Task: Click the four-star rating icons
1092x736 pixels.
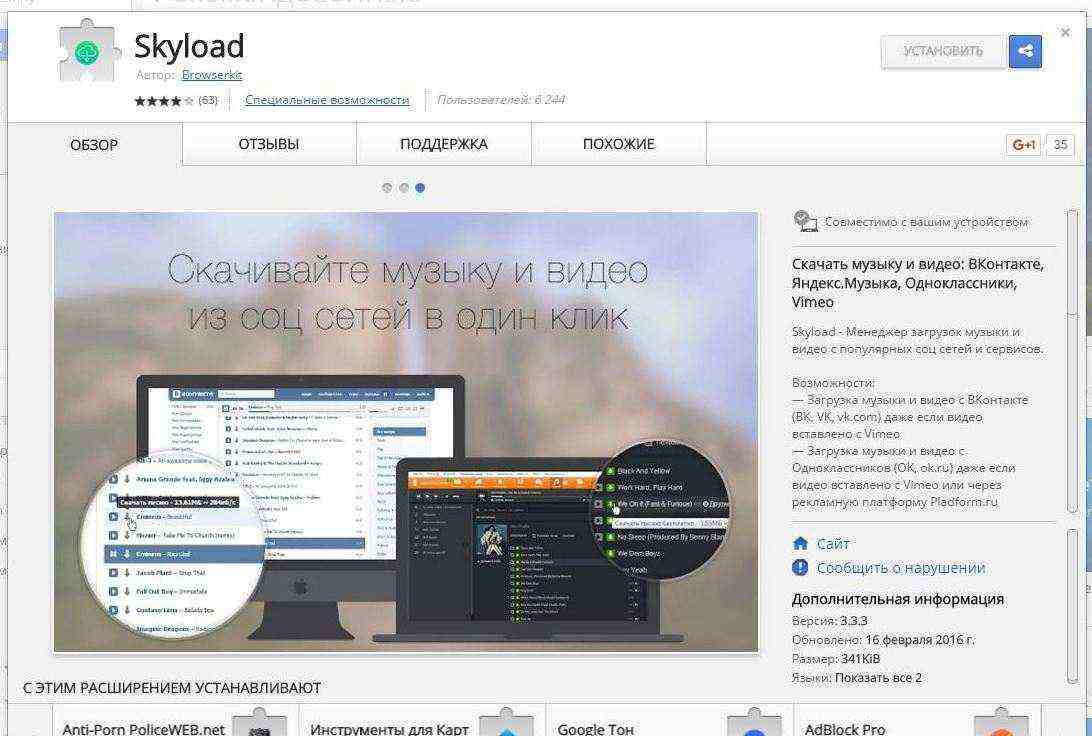Action: [164, 101]
